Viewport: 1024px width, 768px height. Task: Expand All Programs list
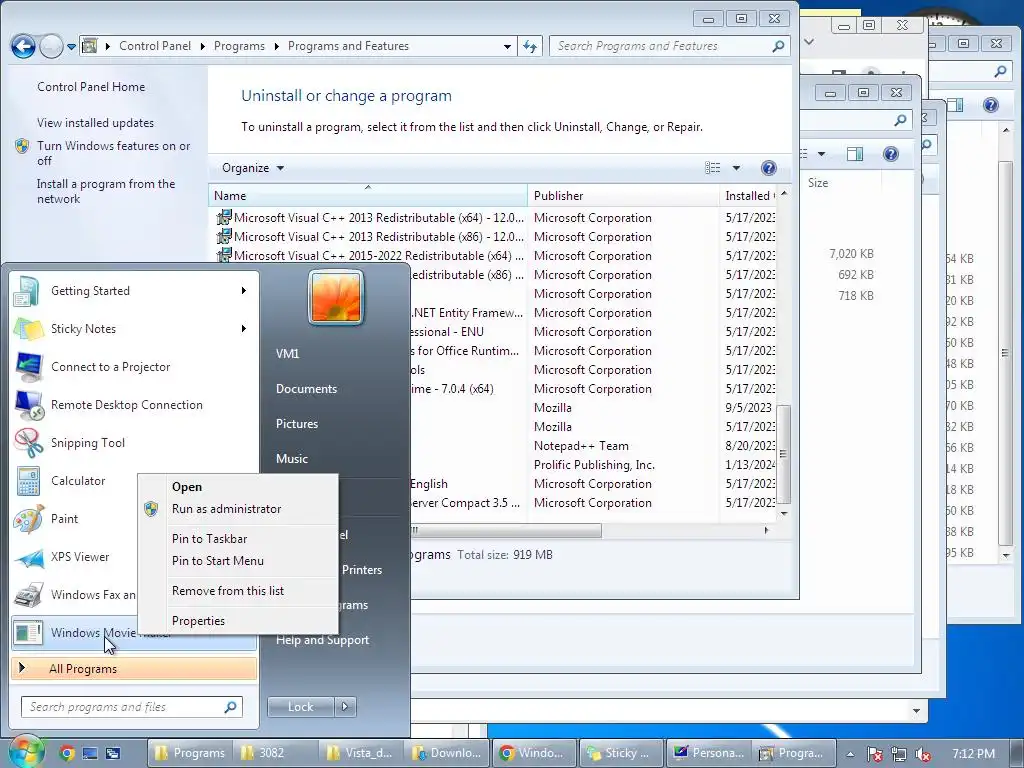click(134, 669)
